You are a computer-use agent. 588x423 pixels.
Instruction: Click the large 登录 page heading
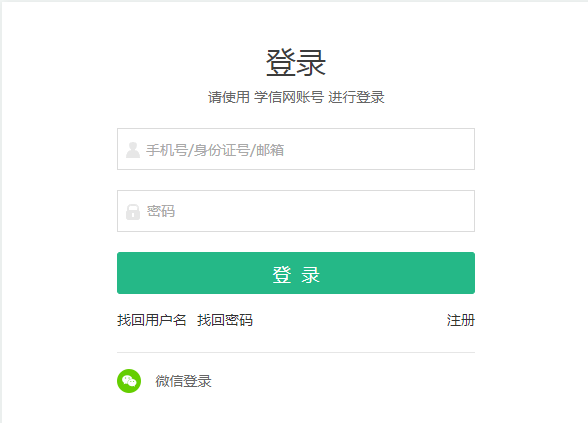pyautogui.click(x=296, y=63)
